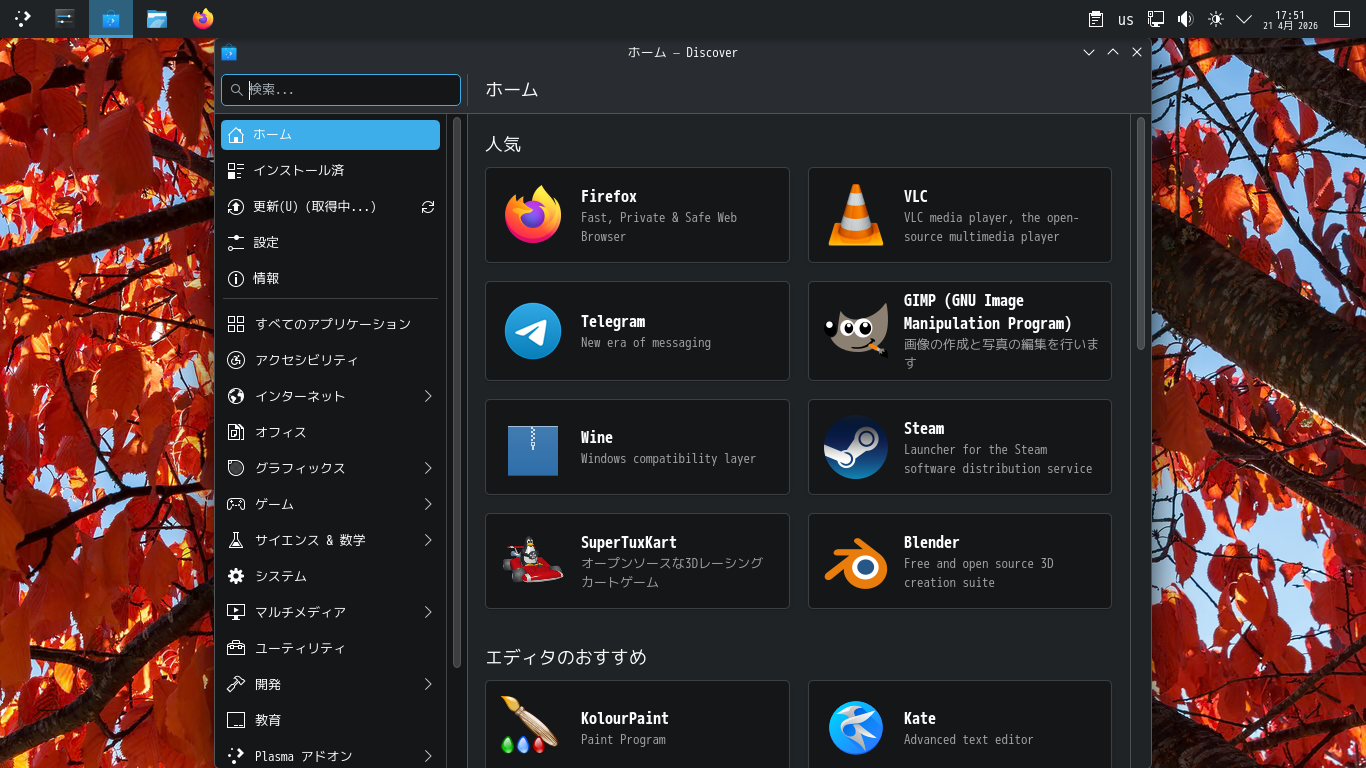Click the Telegram paper plane icon
Image resolution: width=1366 pixels, height=768 pixels.
[x=533, y=331]
